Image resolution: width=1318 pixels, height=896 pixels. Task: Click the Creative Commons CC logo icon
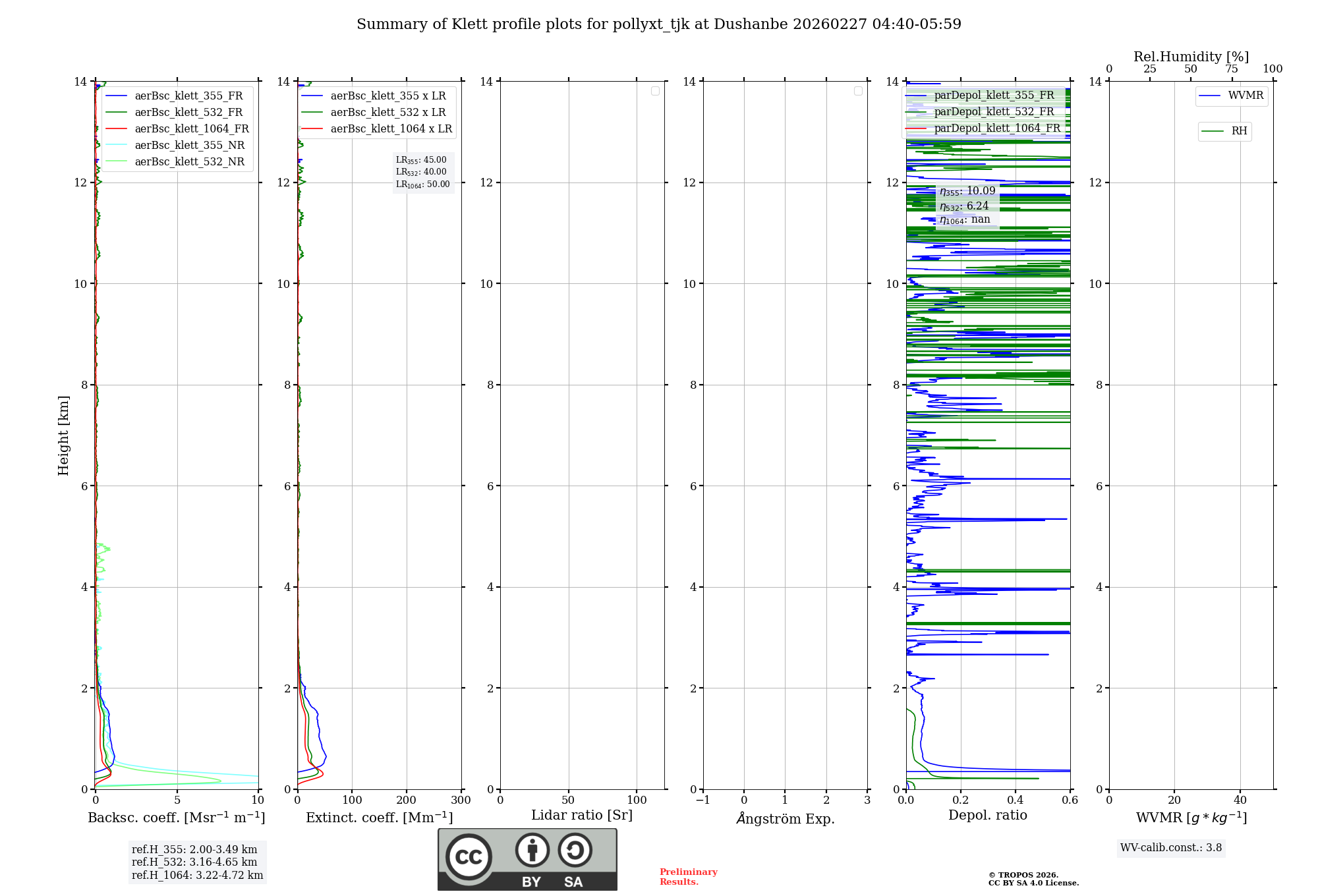[x=469, y=856]
